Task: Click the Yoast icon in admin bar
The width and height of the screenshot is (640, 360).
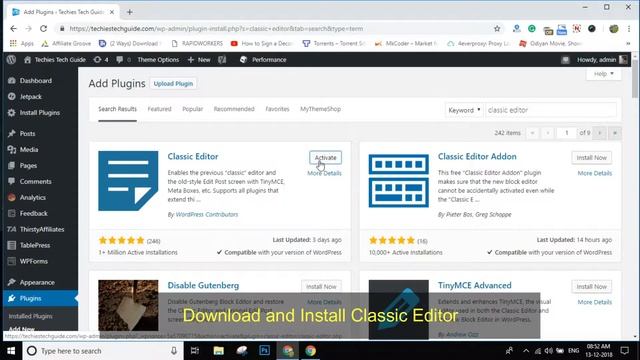Action: tap(222, 60)
